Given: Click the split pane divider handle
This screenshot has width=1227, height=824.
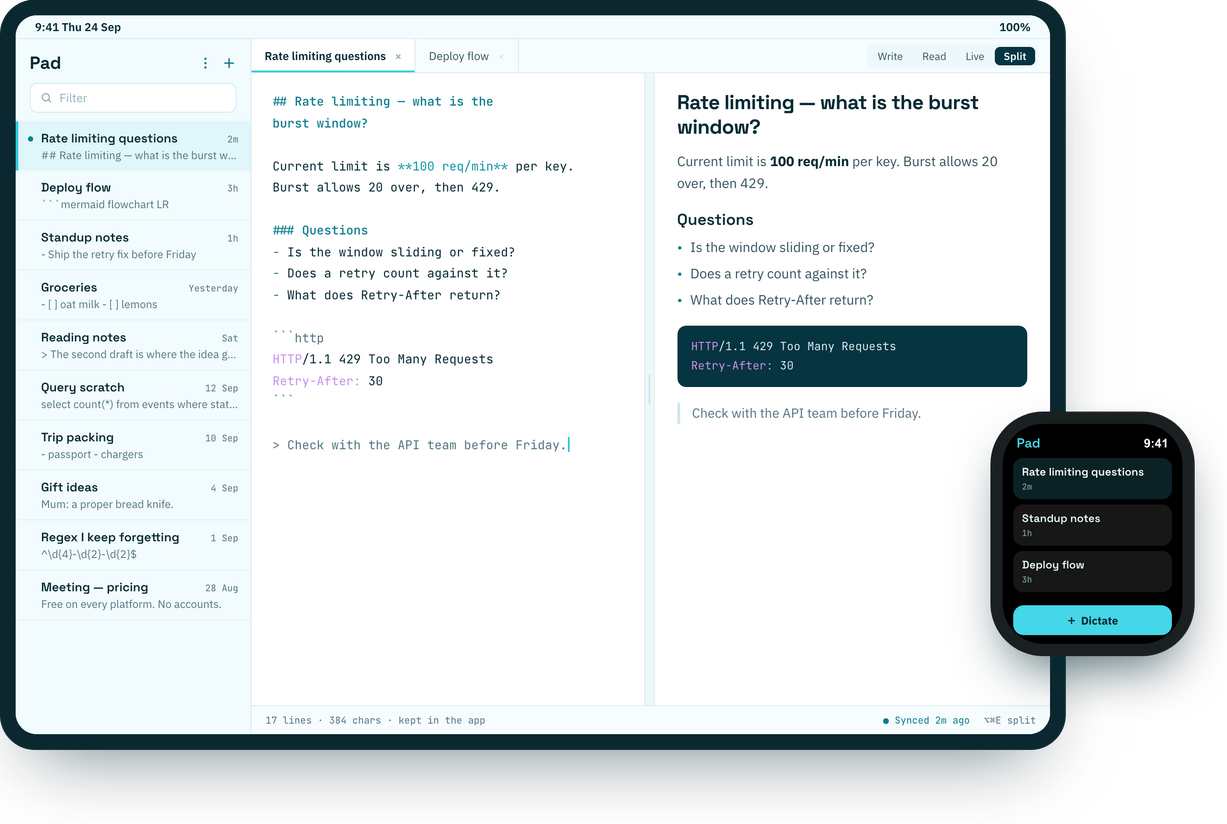Looking at the screenshot, I should click(649, 389).
